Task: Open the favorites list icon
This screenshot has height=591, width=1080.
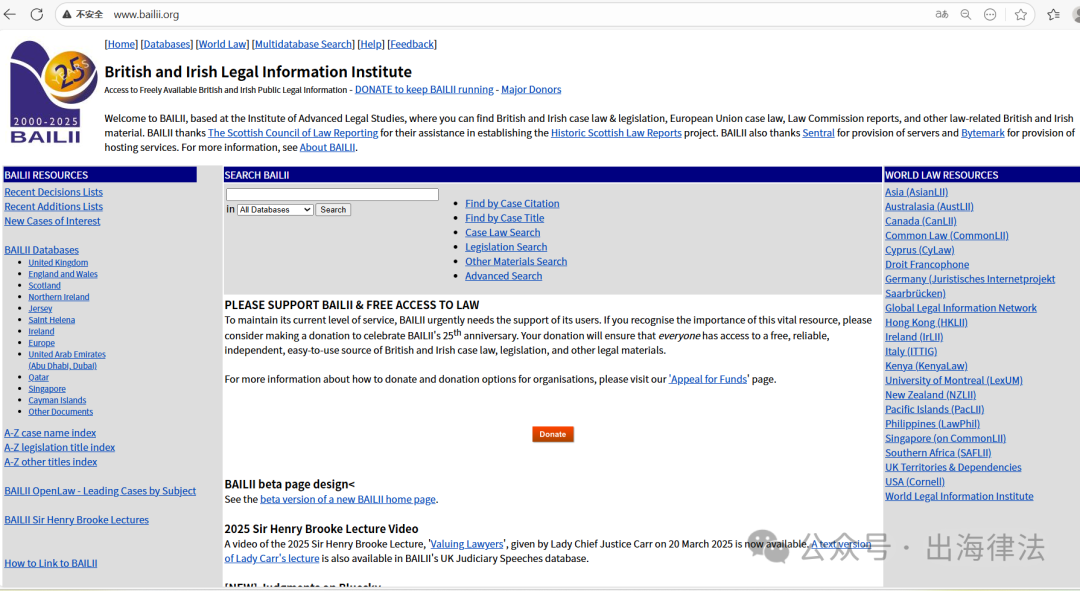Action: [x=1053, y=14]
